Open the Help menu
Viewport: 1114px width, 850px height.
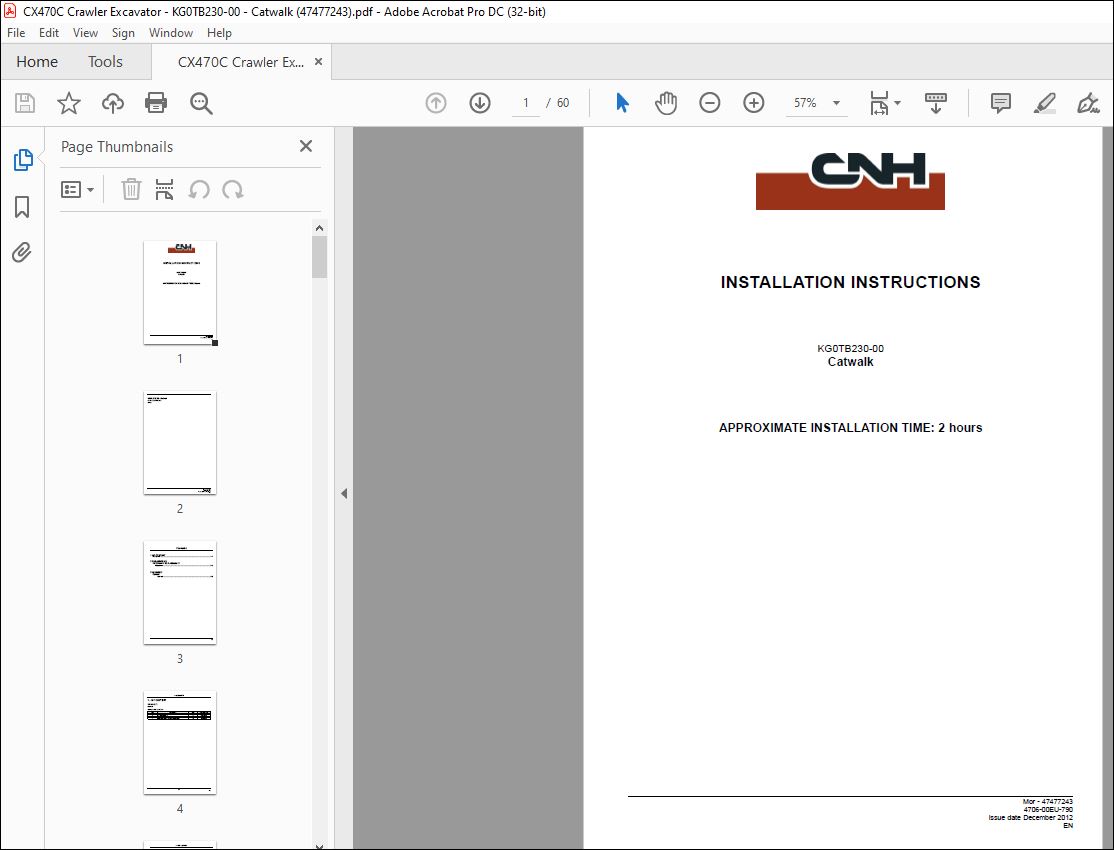pyautogui.click(x=219, y=33)
